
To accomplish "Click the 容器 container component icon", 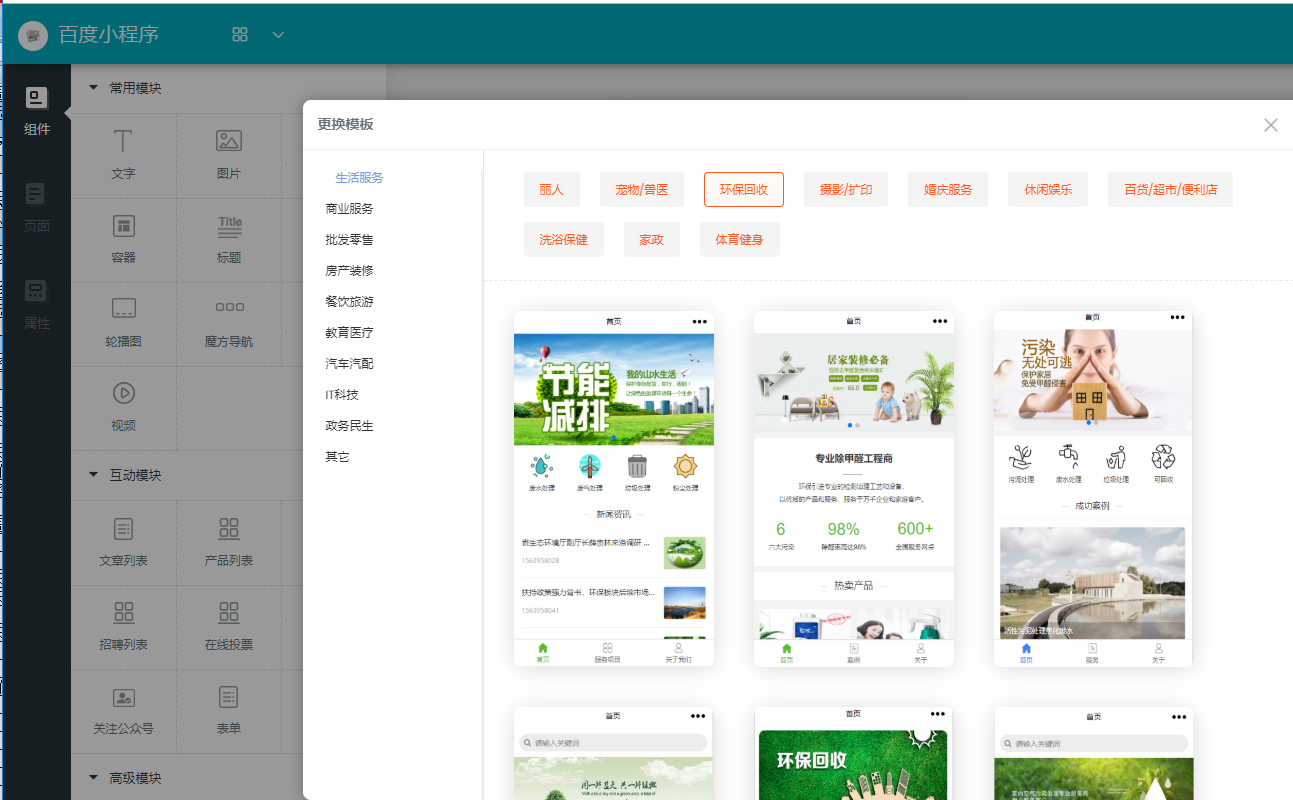I will pyautogui.click(x=123, y=226).
